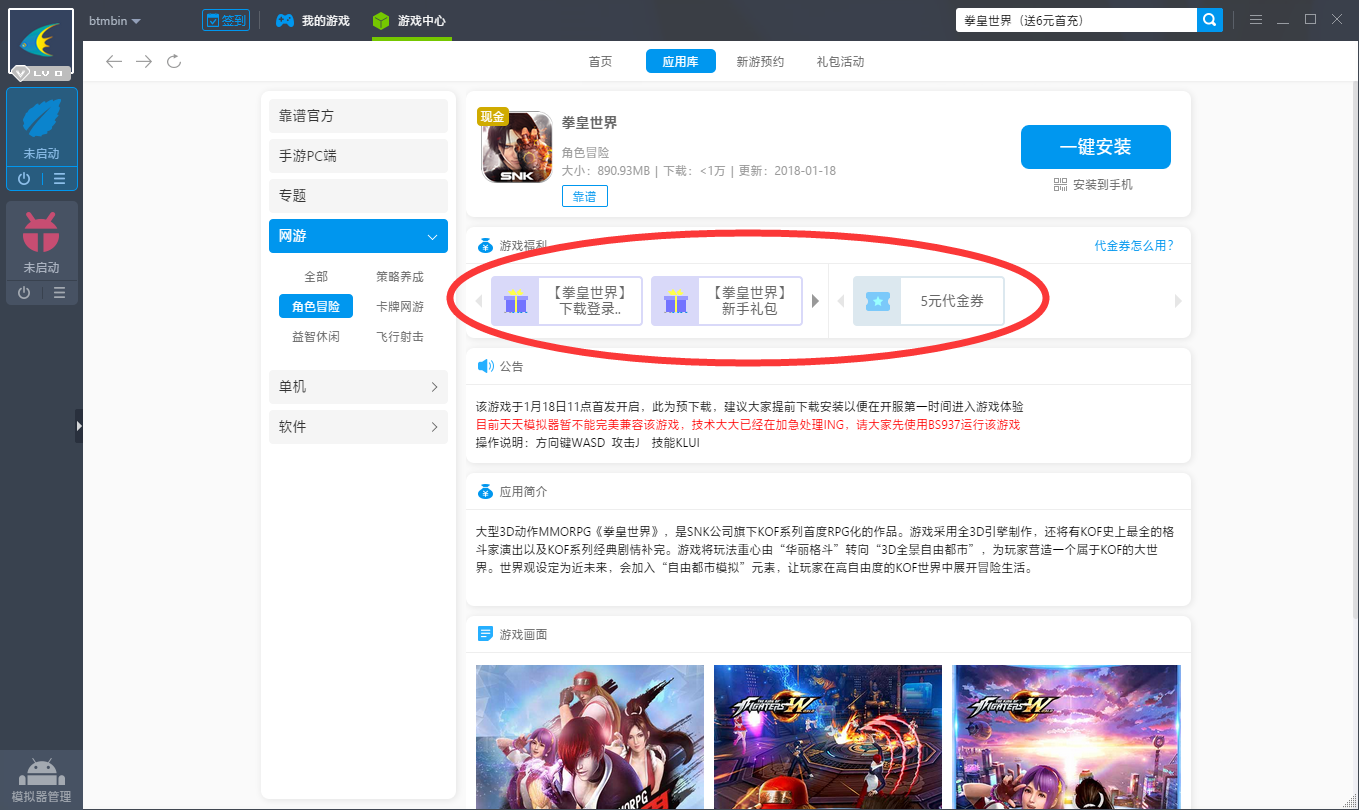This screenshot has height=810, width=1359.
Task: Go forward with the right arrow
Action: (144, 62)
